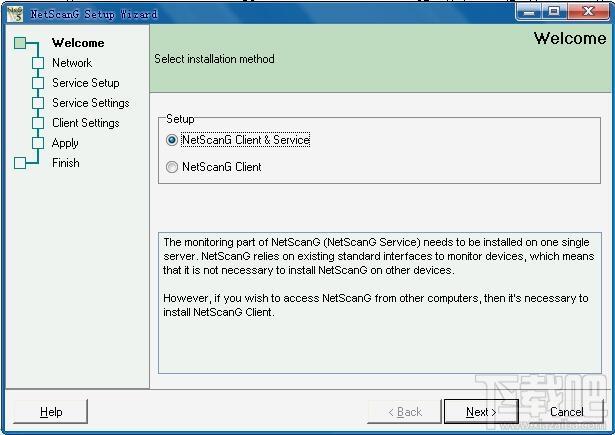Open Help for the wizard
The height and width of the screenshot is (435, 615).
tap(51, 411)
